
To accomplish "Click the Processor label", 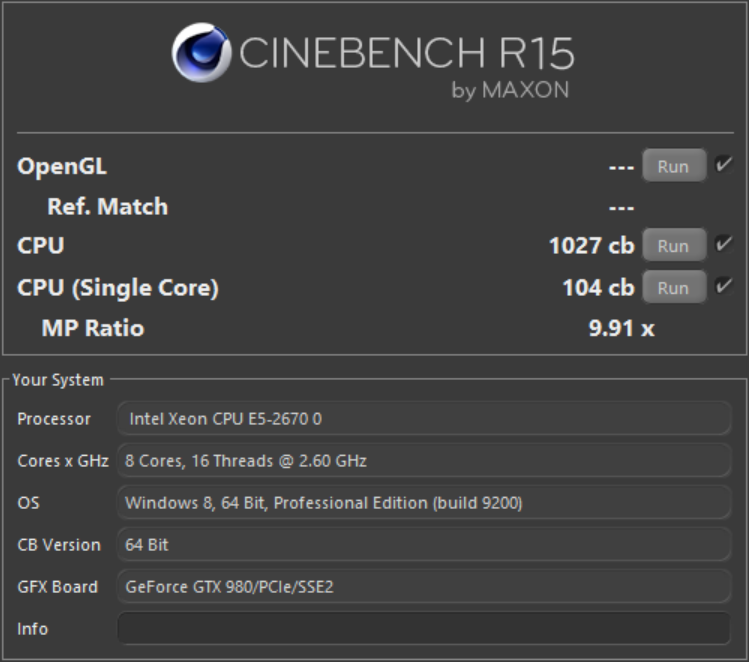I will click(54, 419).
